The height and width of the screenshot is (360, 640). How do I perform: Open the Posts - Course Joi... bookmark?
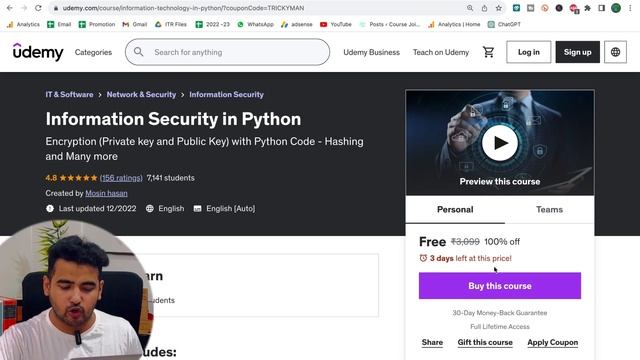tap(389, 24)
